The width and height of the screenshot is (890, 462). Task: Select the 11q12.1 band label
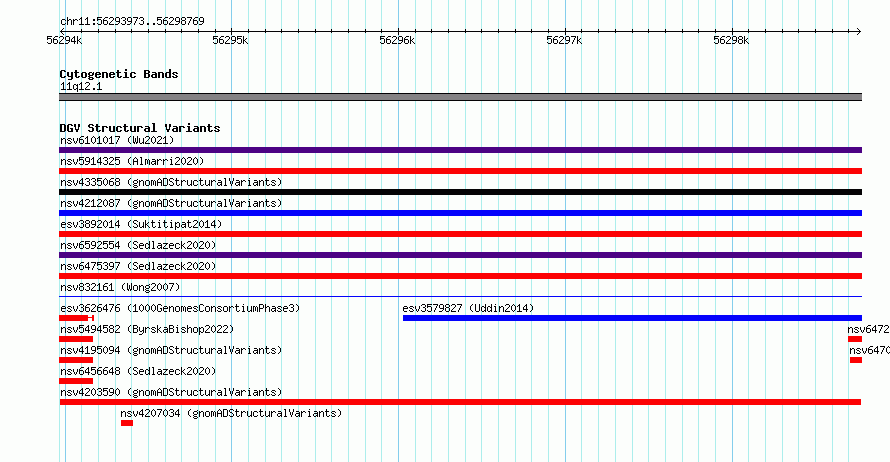81,86
